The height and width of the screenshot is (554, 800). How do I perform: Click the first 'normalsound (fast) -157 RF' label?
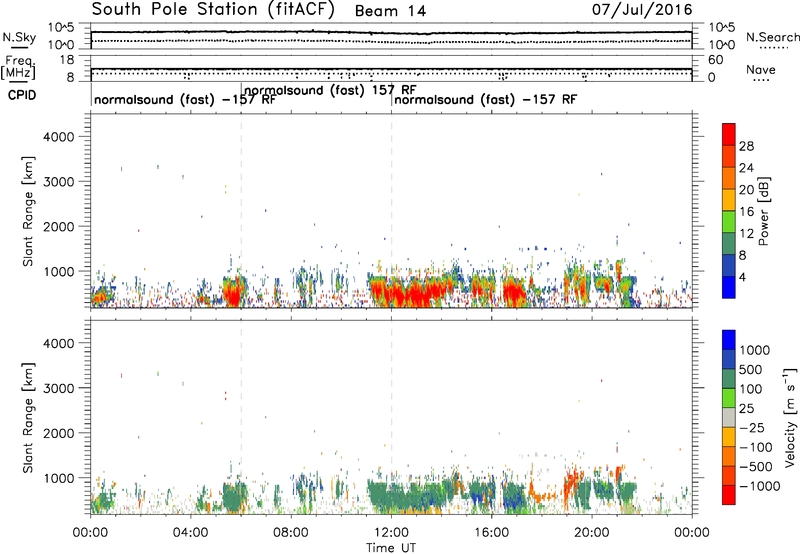pyautogui.click(x=185, y=99)
